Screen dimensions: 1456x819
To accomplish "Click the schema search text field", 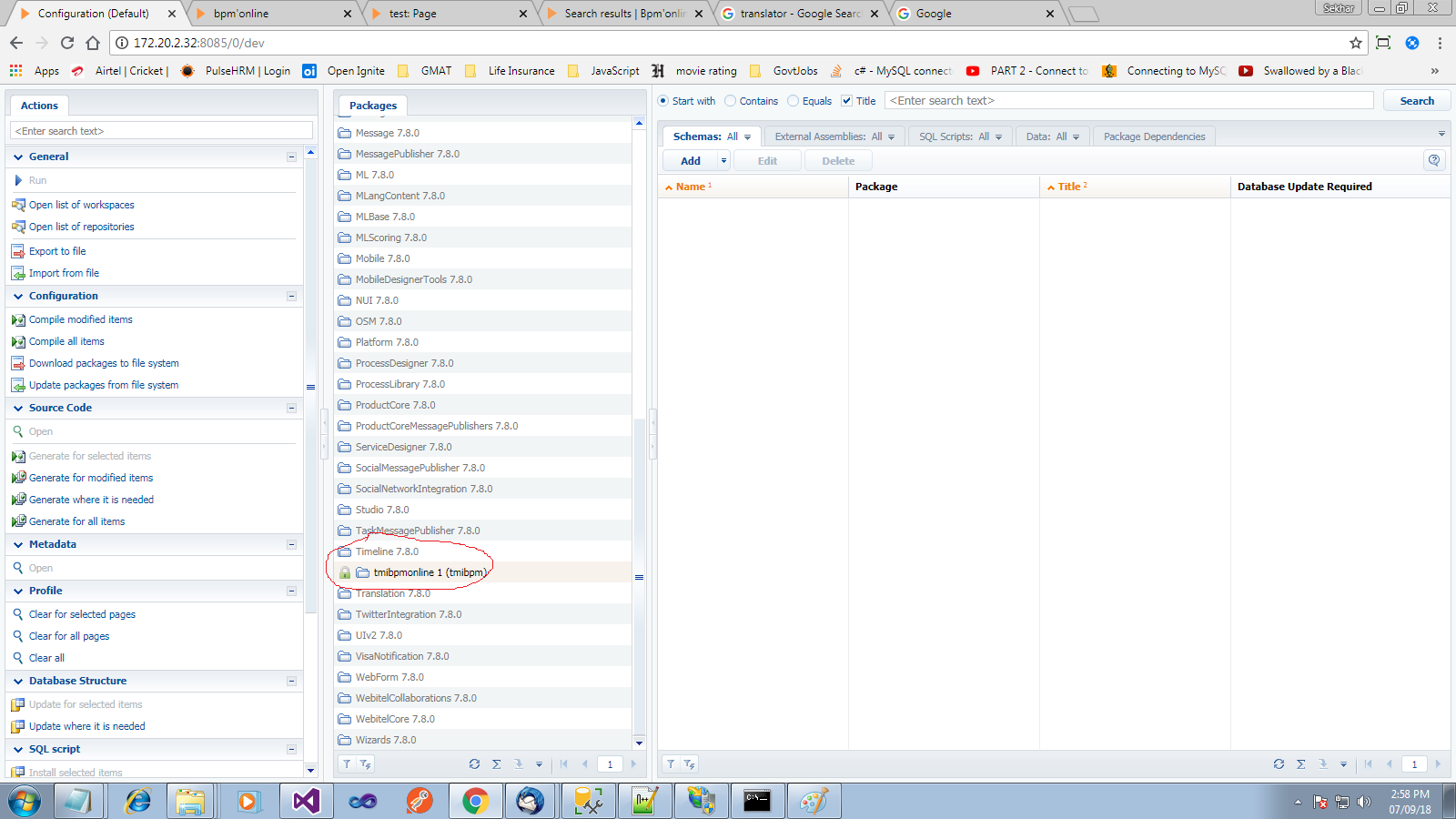I will click(1129, 101).
